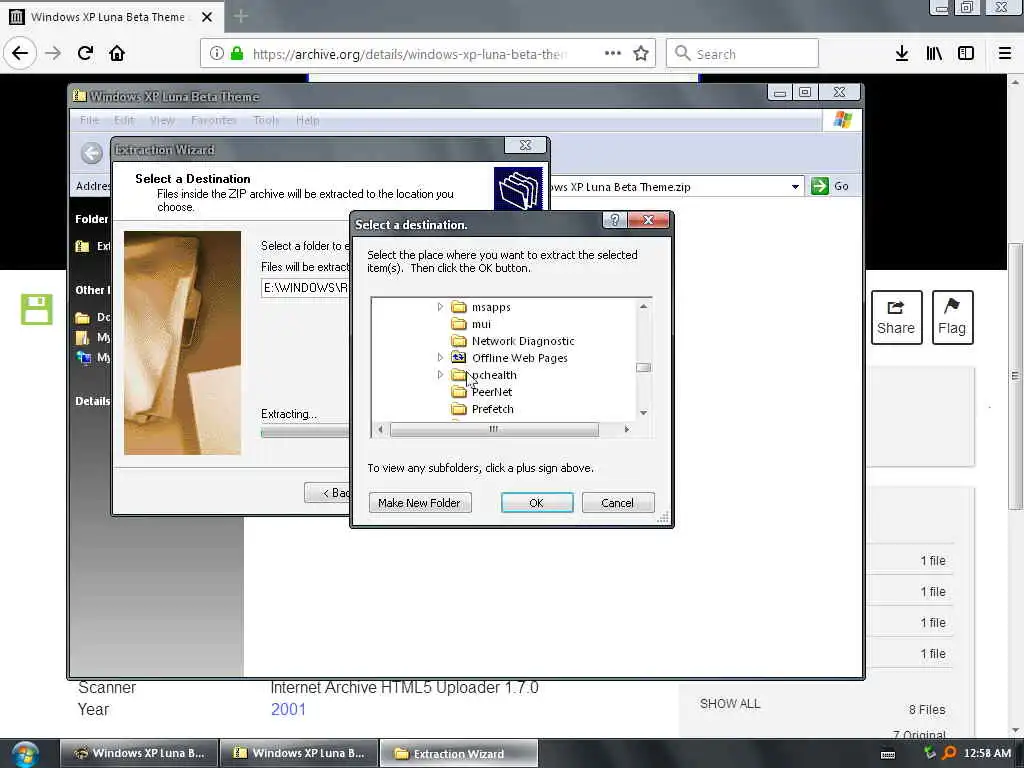Click the folder tree horizontal scroll thumb
The width and height of the screenshot is (1024, 768).
pyautogui.click(x=494, y=429)
